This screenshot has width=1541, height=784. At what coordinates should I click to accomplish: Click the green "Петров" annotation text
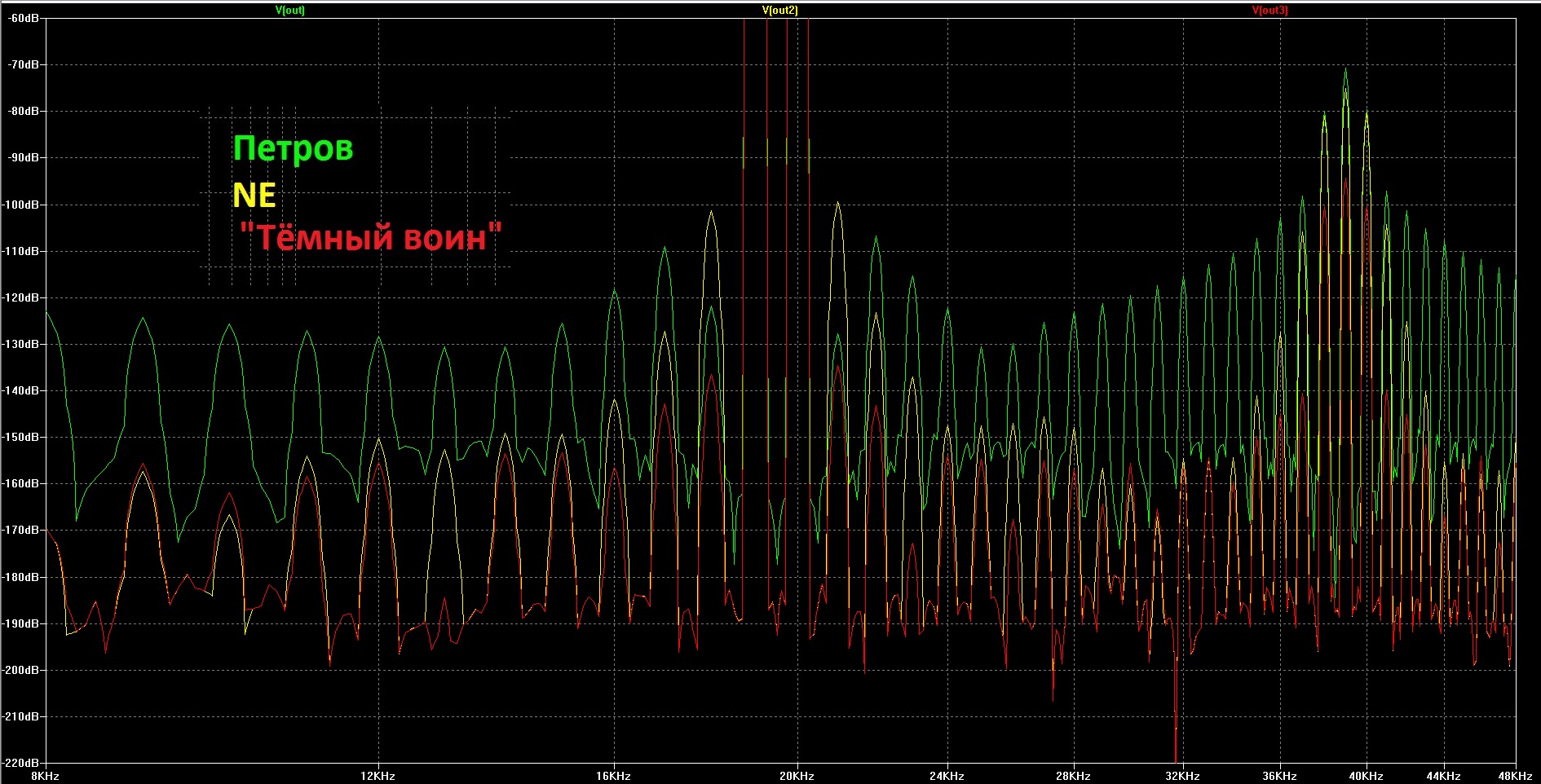tap(294, 148)
